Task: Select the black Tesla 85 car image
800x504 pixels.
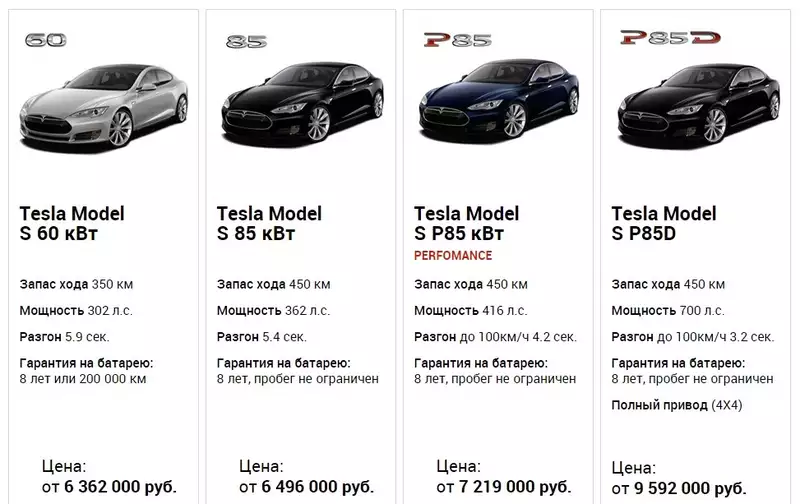Action: pyautogui.click(x=302, y=105)
